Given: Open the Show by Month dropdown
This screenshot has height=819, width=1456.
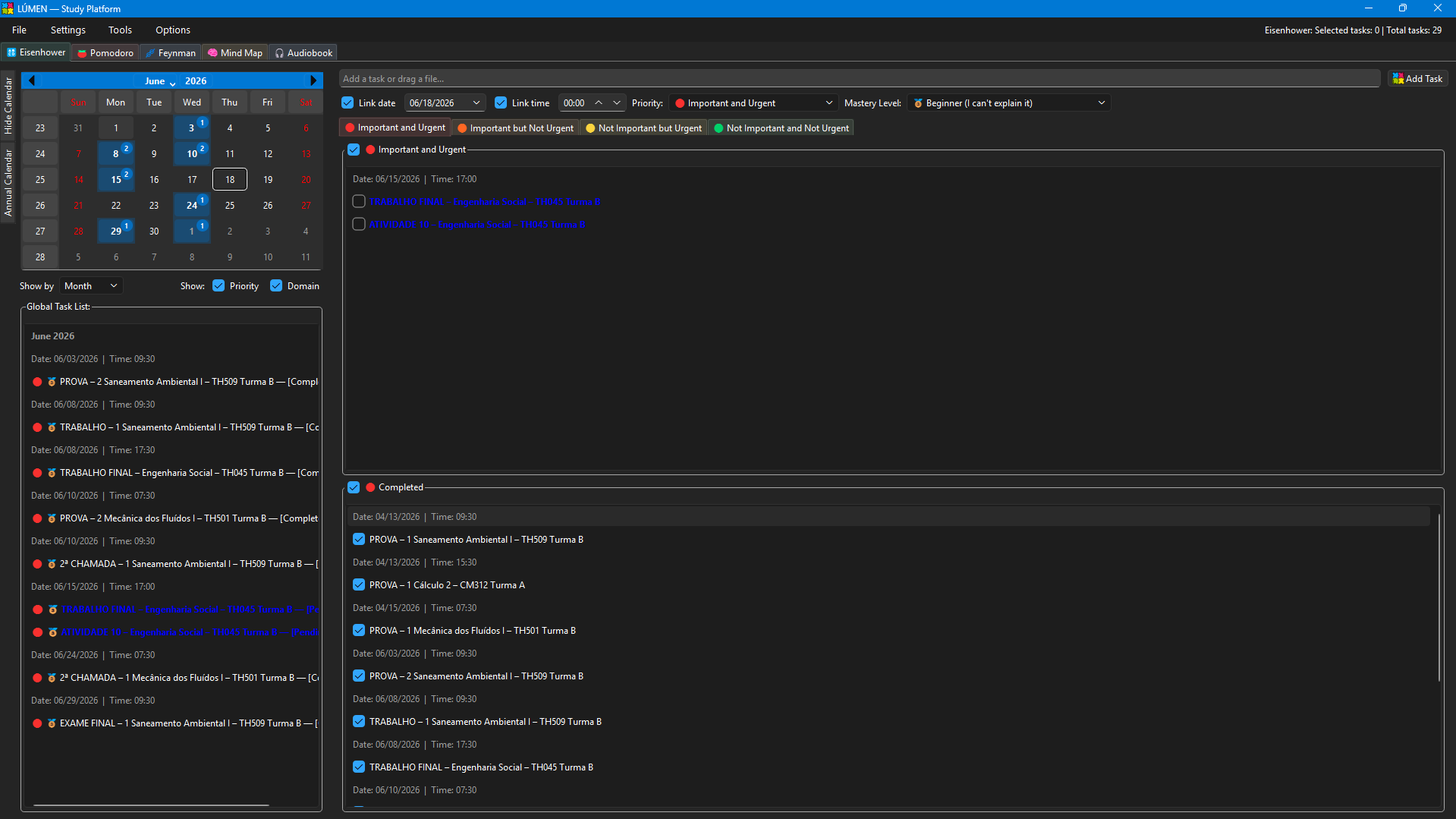Looking at the screenshot, I should (x=91, y=286).
